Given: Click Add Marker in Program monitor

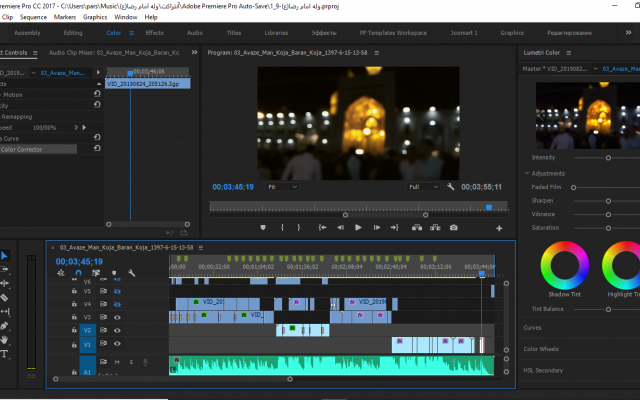Looking at the screenshot, I should click(x=263, y=228).
